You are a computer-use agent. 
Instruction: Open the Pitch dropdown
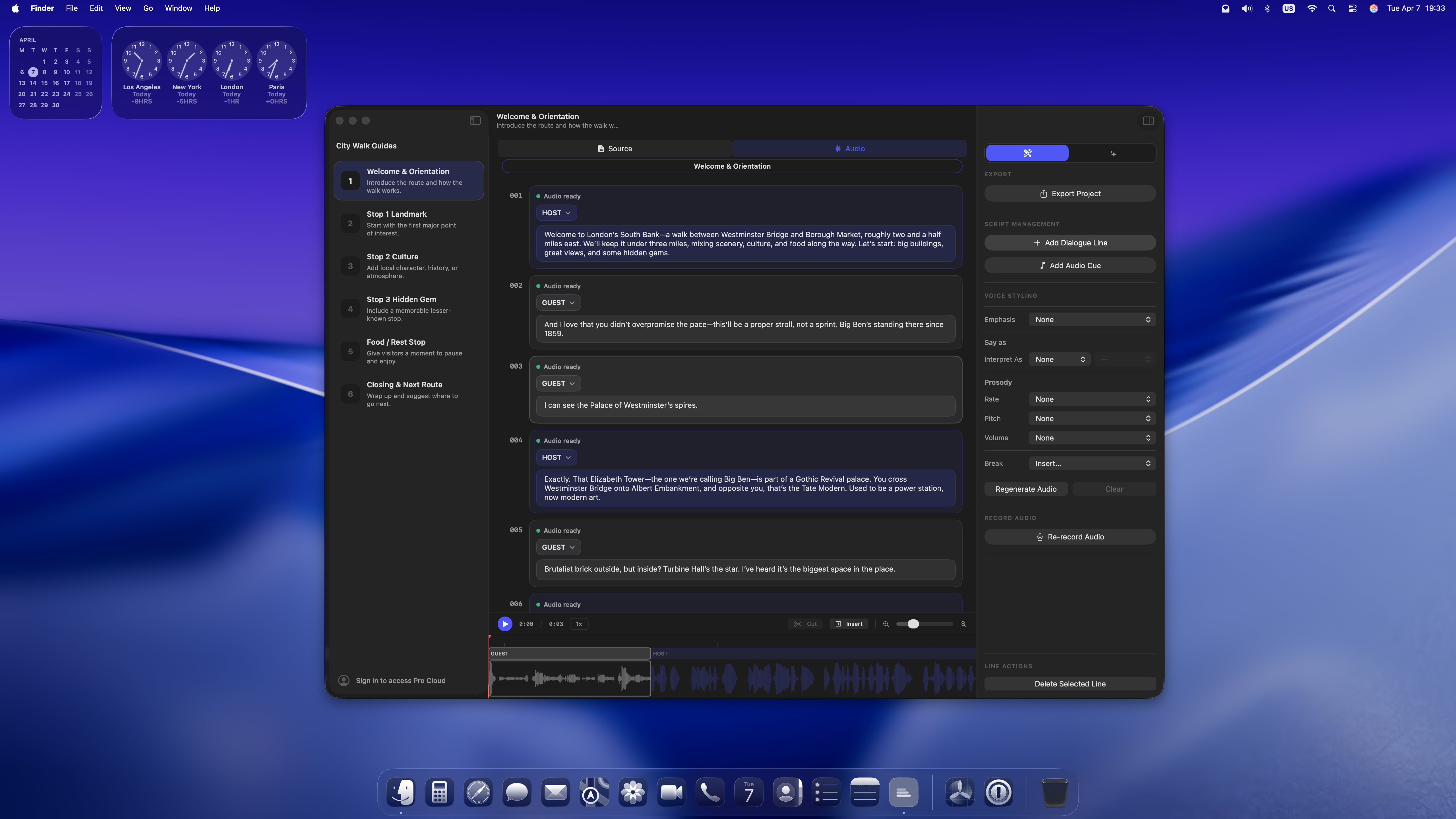1092,418
